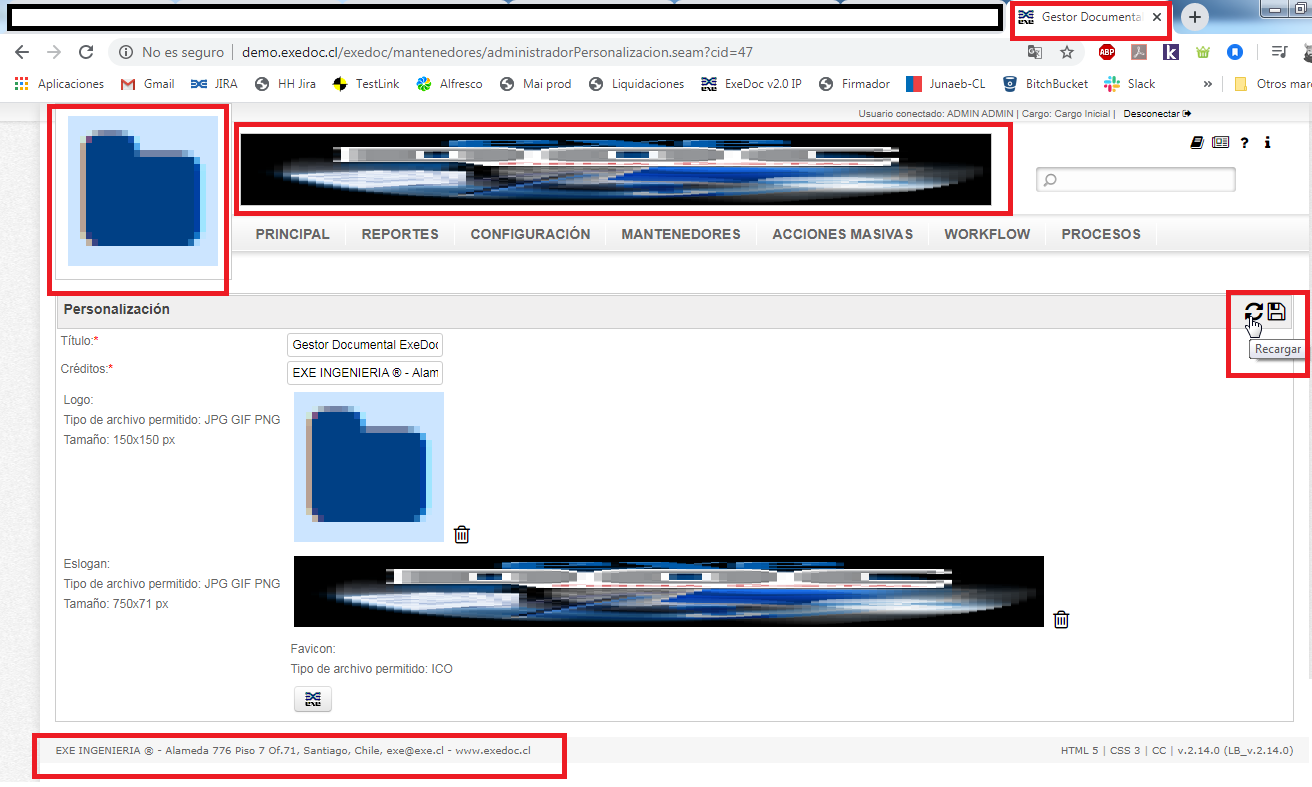This screenshot has height=787, width=1312.
Task: Open the REPORTES menu
Action: point(400,234)
